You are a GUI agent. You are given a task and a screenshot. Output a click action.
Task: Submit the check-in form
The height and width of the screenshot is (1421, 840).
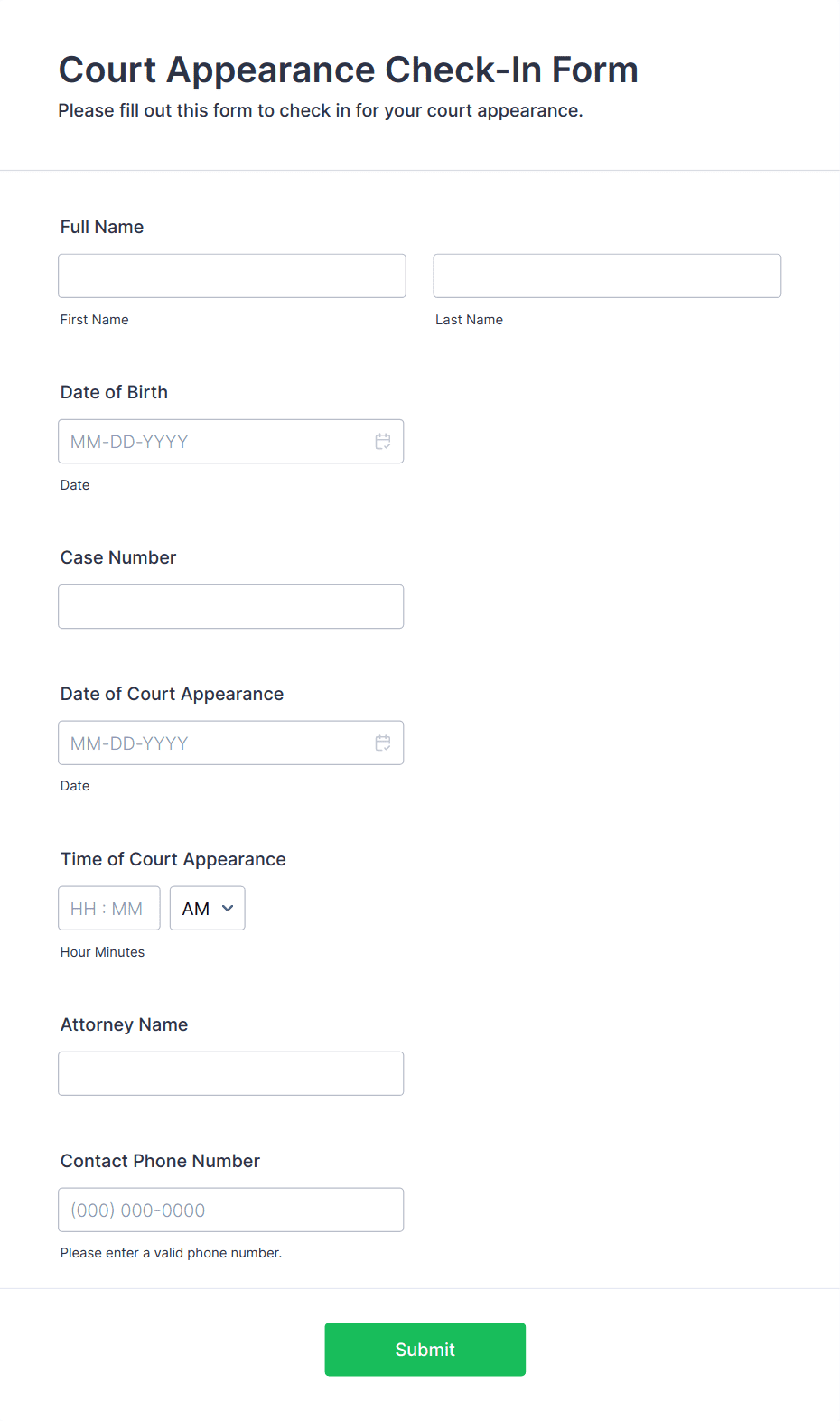(x=425, y=1350)
